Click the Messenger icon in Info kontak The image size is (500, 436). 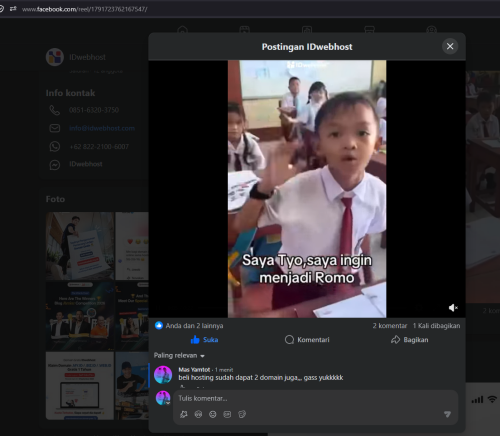point(55,164)
